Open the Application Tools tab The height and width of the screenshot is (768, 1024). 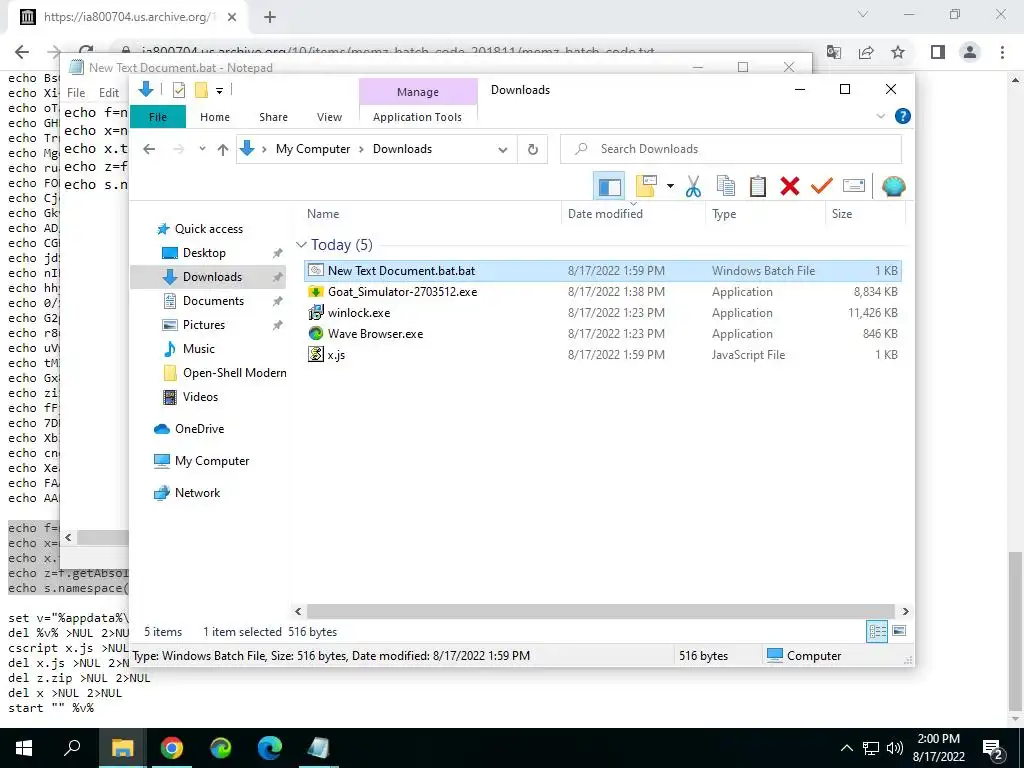(417, 117)
